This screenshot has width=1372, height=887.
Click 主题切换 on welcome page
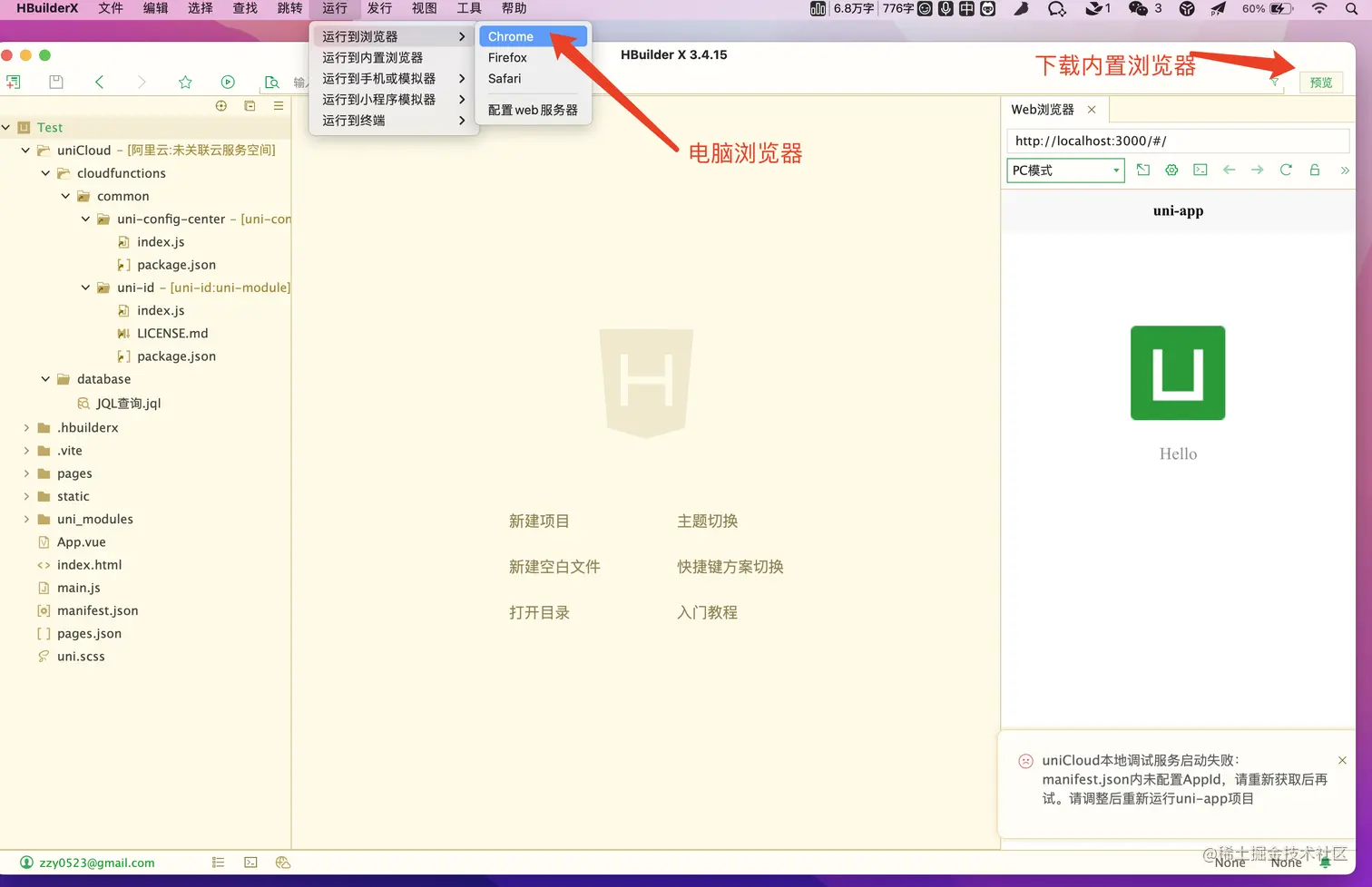[707, 521]
